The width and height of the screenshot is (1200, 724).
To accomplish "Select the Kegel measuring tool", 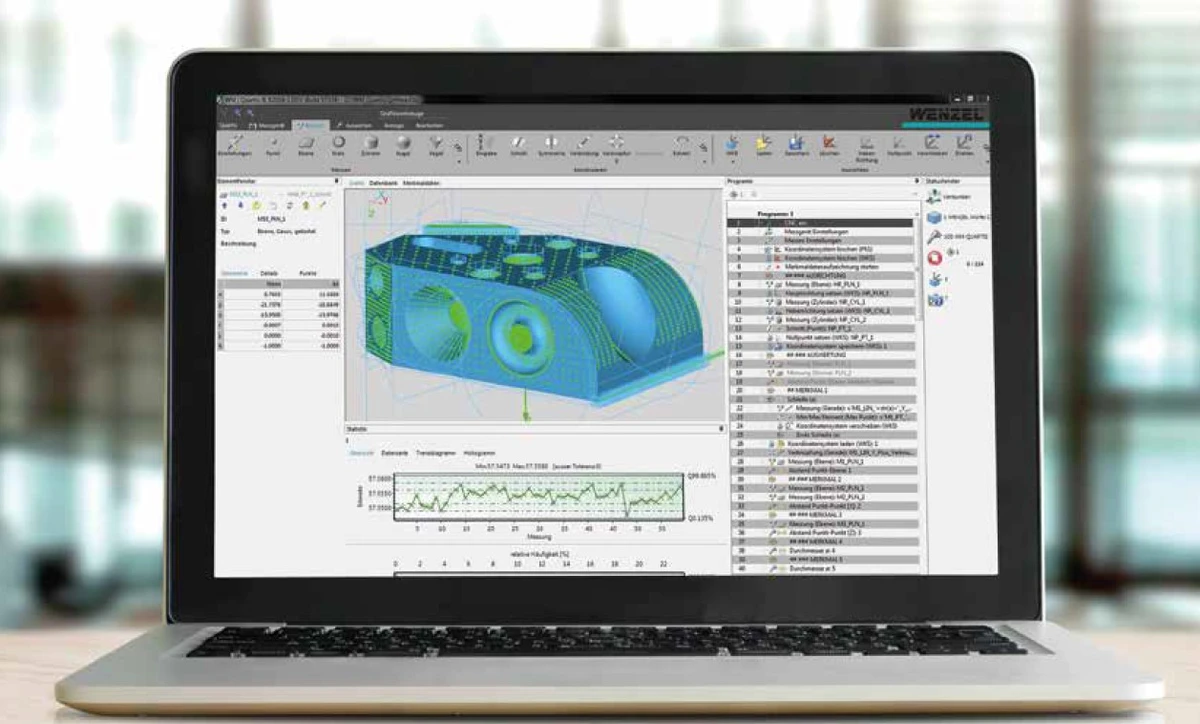I will pos(434,146).
